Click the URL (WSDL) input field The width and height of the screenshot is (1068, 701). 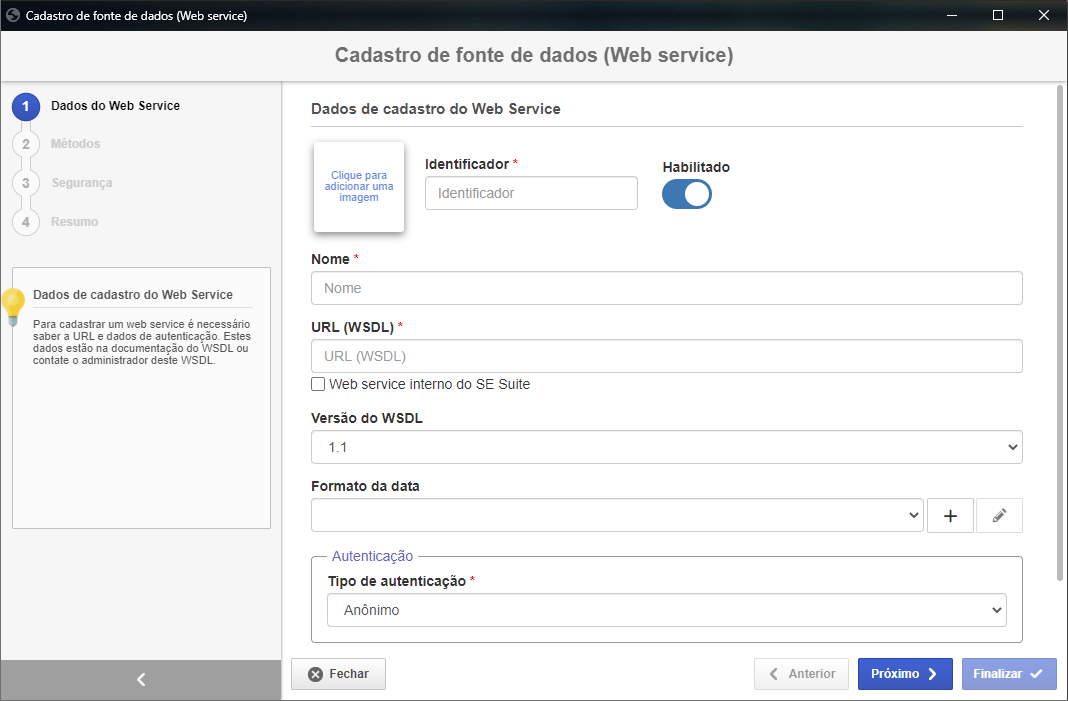click(x=667, y=356)
